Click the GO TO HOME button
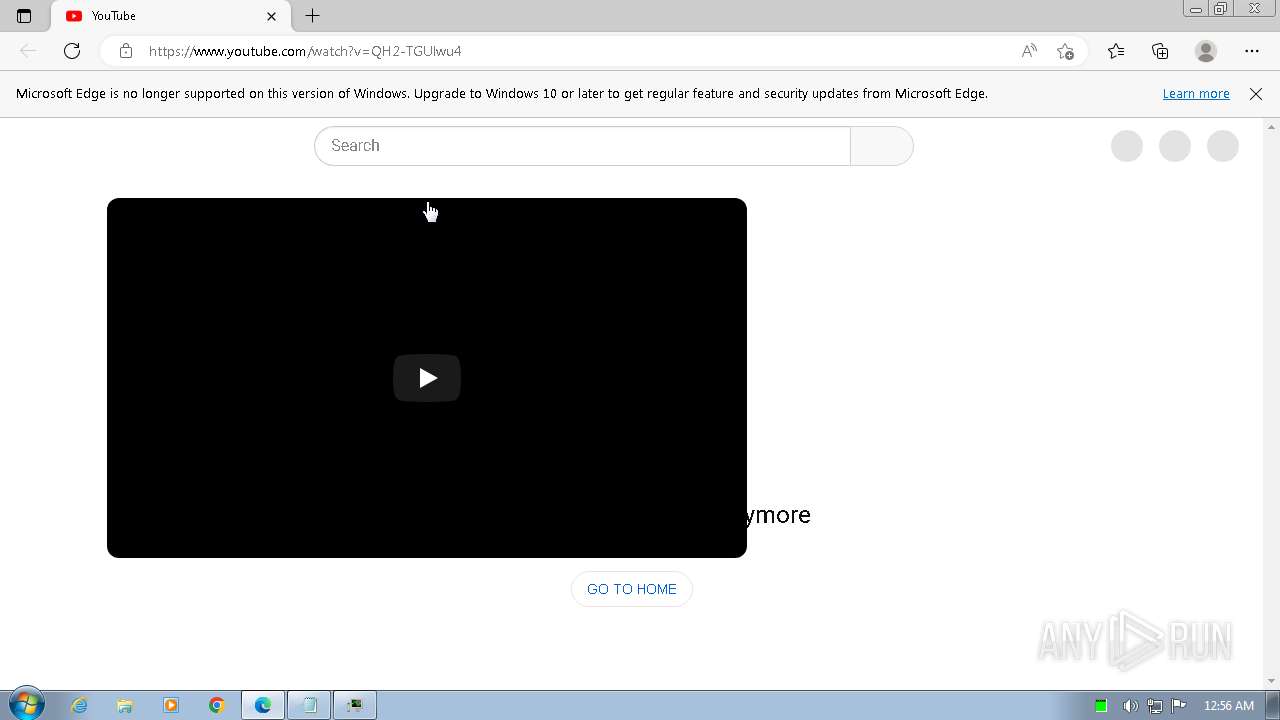 tap(632, 589)
